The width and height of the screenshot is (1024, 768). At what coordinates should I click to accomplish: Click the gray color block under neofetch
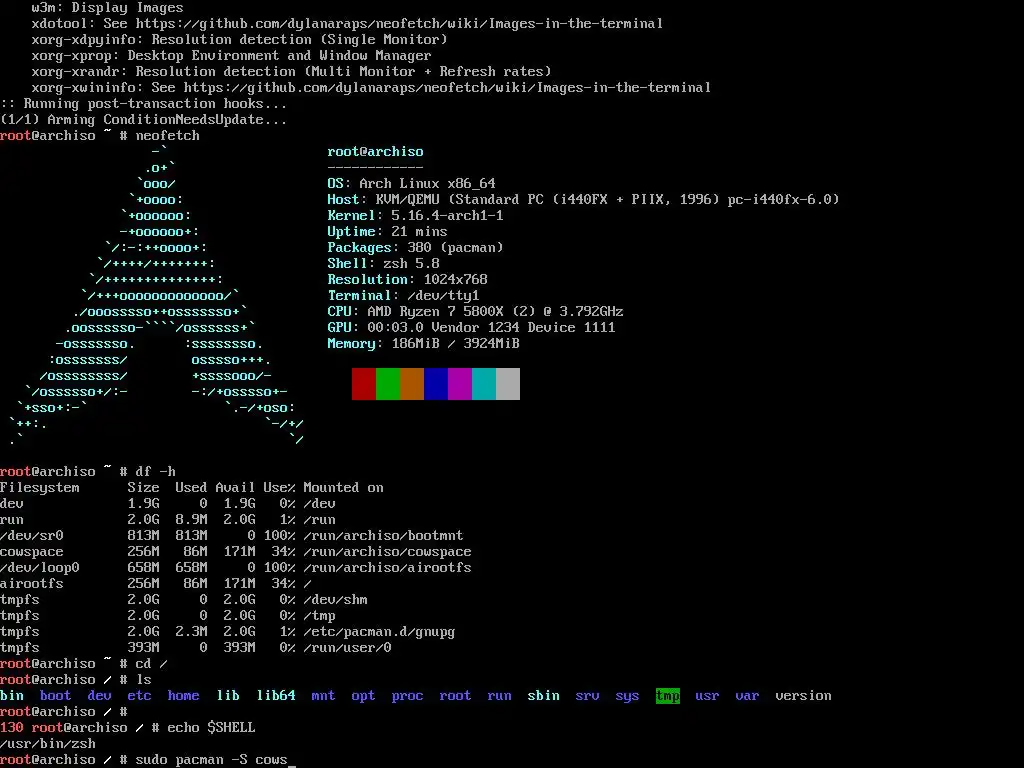(x=508, y=383)
